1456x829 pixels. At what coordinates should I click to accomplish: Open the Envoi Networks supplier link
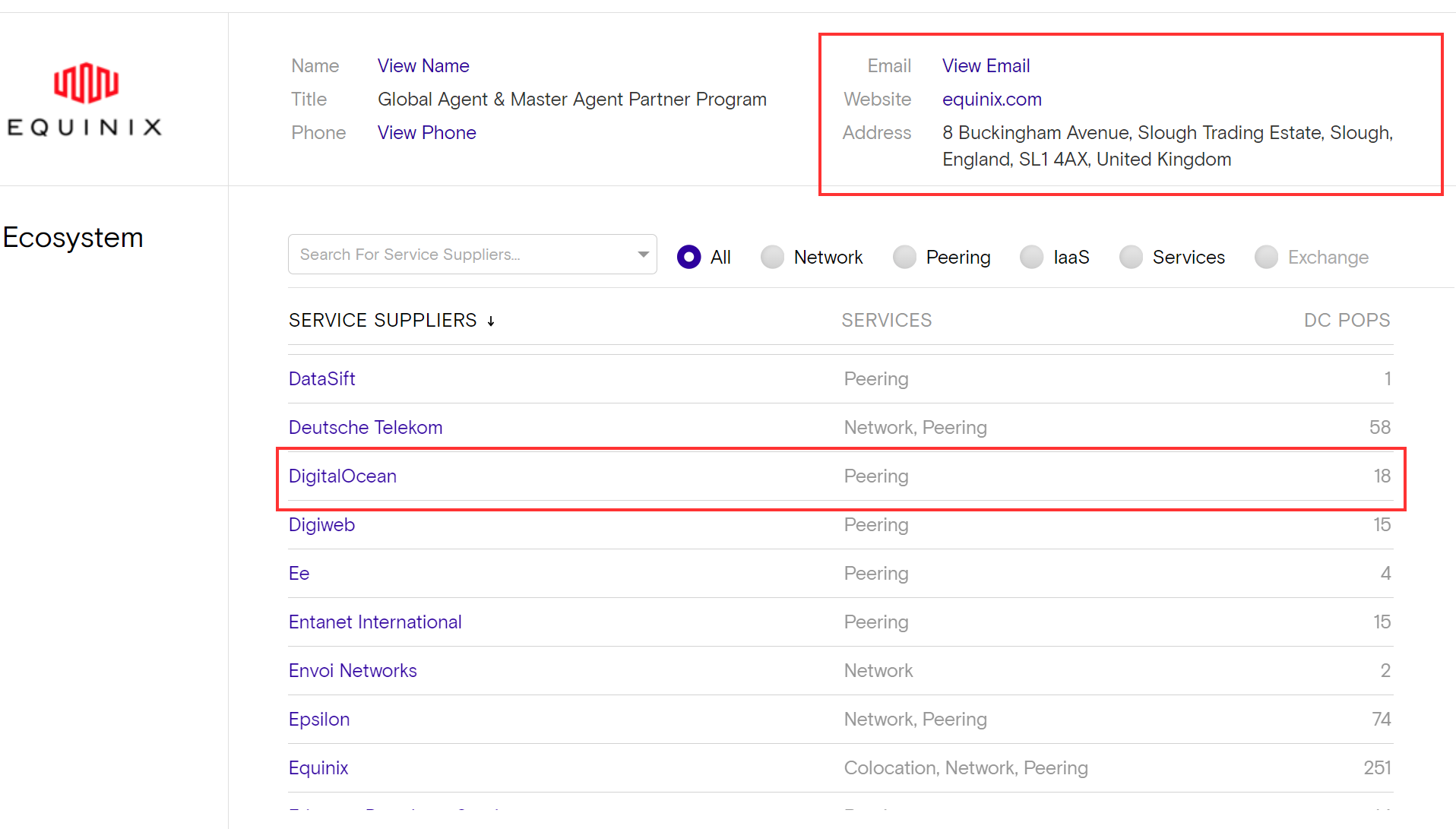tap(353, 671)
